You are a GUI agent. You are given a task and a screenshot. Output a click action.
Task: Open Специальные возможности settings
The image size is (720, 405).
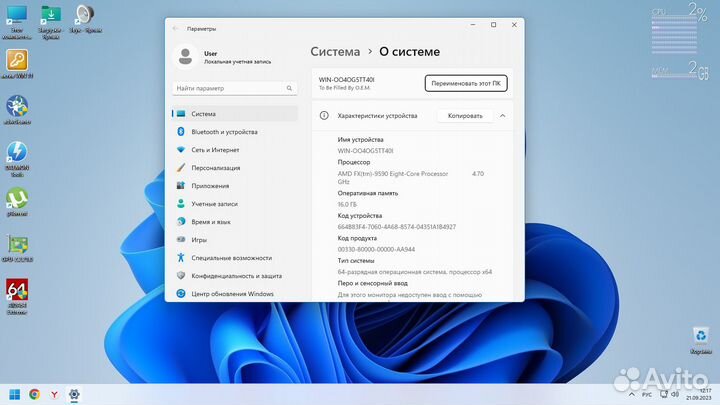[x=231, y=258]
